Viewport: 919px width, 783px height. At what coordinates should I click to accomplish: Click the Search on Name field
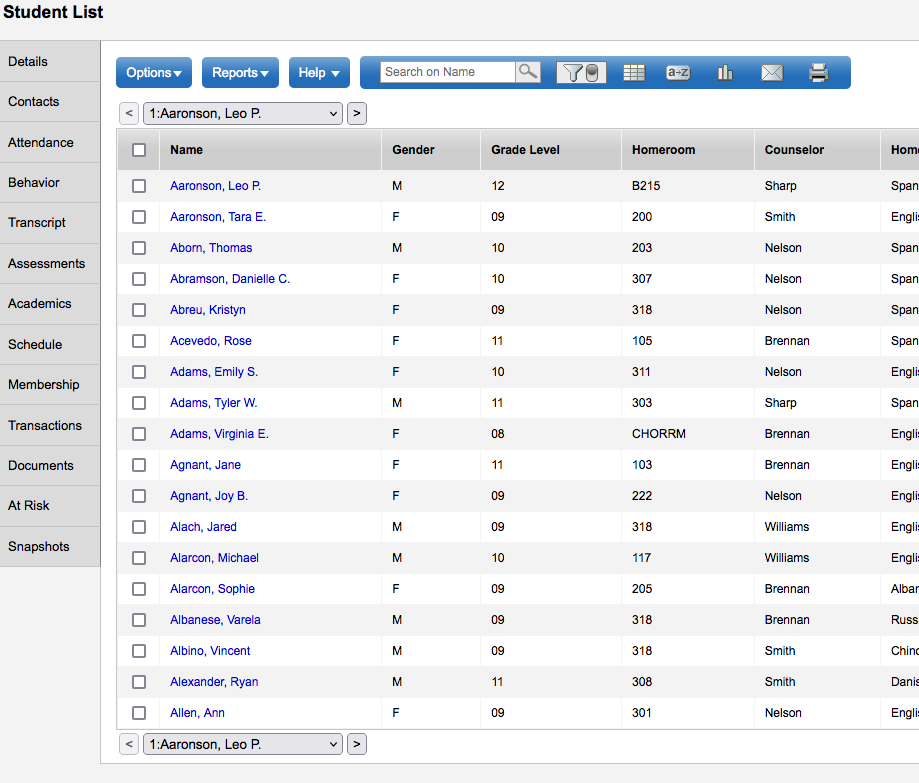click(x=448, y=72)
